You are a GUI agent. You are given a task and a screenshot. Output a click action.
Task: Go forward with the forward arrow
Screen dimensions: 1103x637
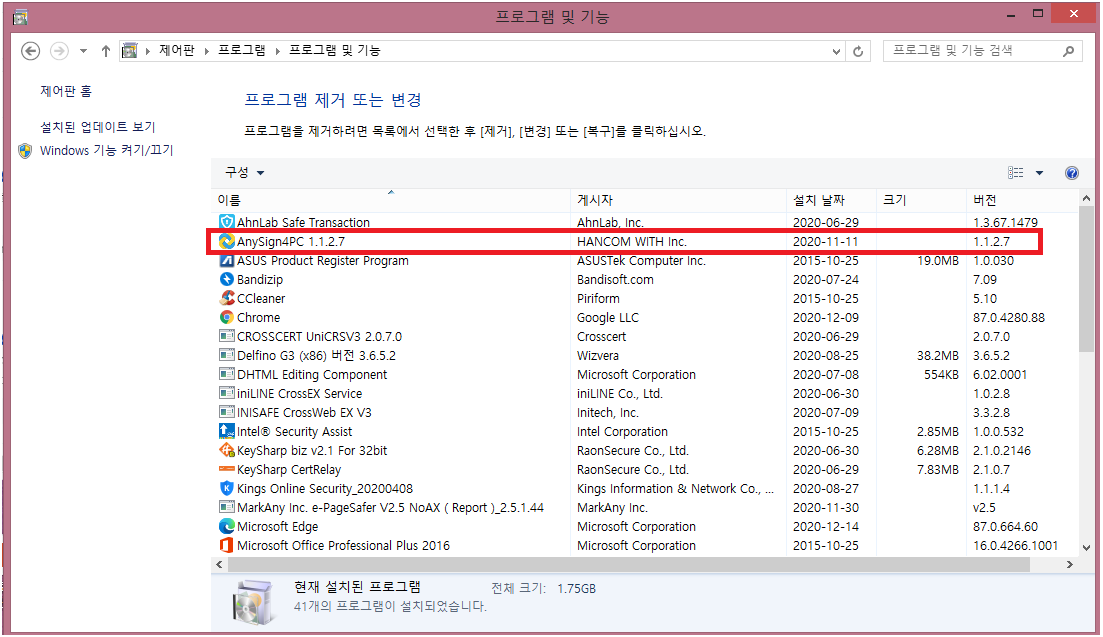click(60, 51)
